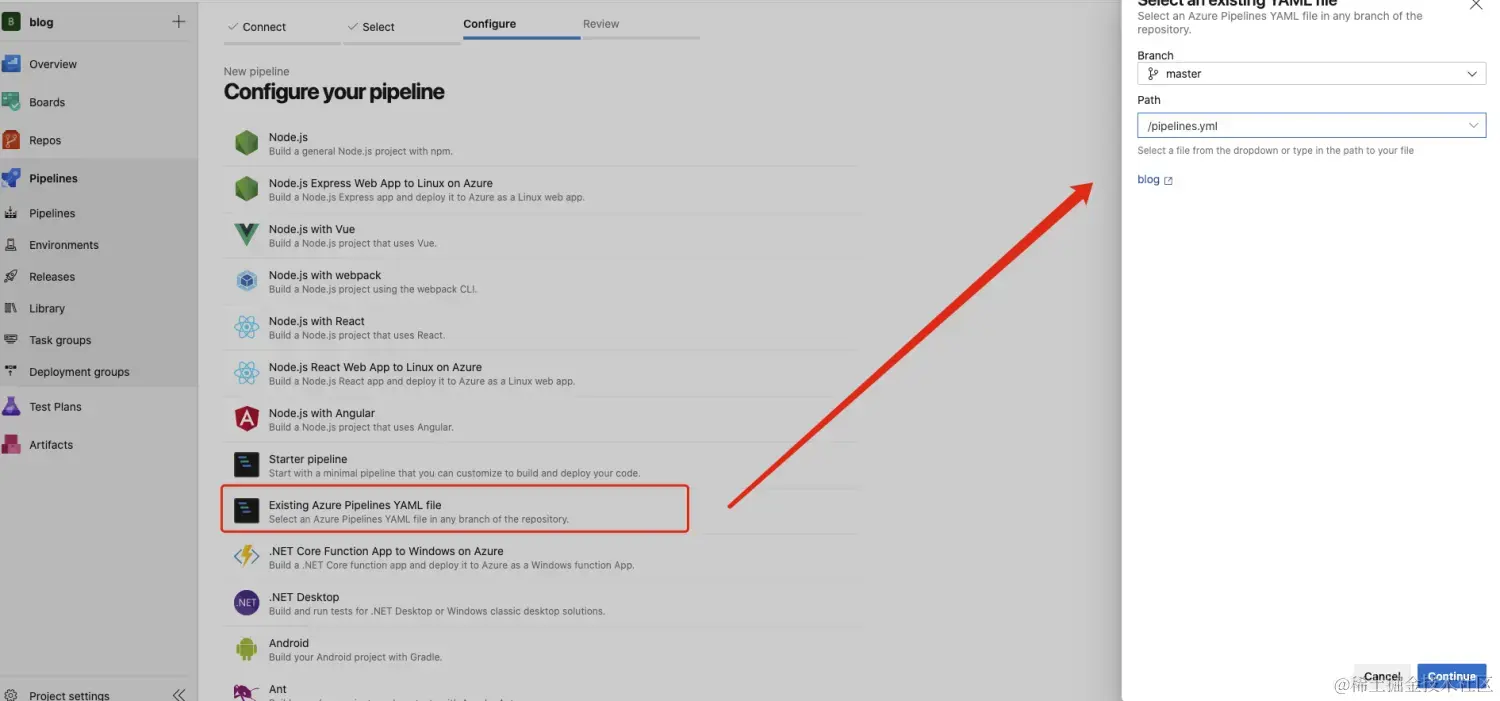The image size is (1500, 701).
Task: Open the Boards sidebar icon
Action: pos(11,102)
